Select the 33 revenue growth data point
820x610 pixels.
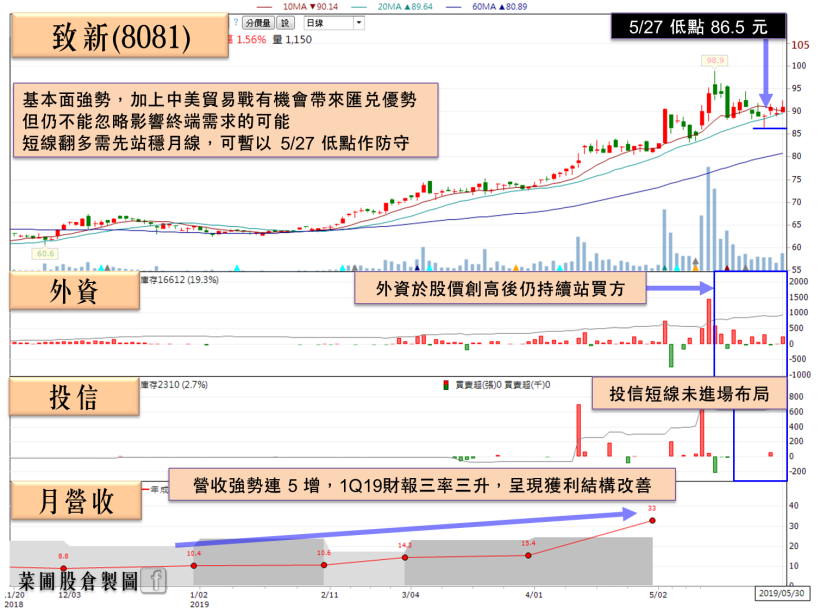pos(652,521)
